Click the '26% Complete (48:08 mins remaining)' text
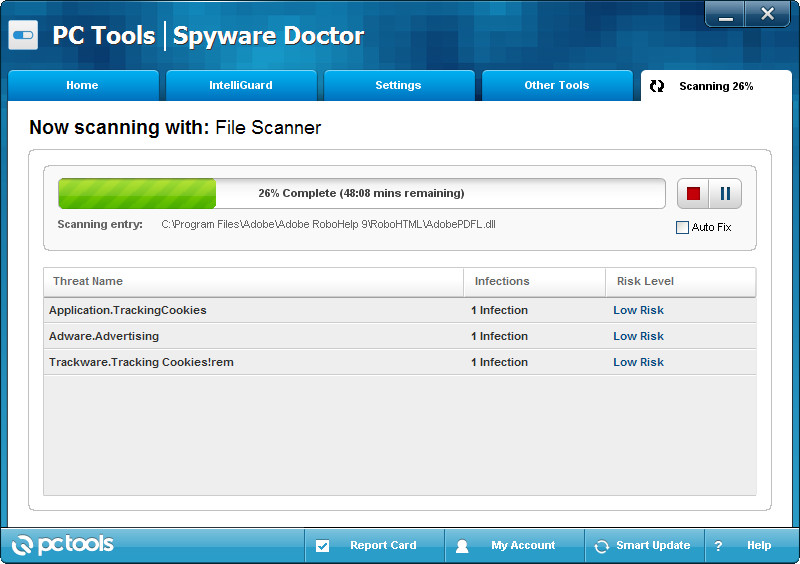This screenshot has height=564, width=800. (x=361, y=193)
